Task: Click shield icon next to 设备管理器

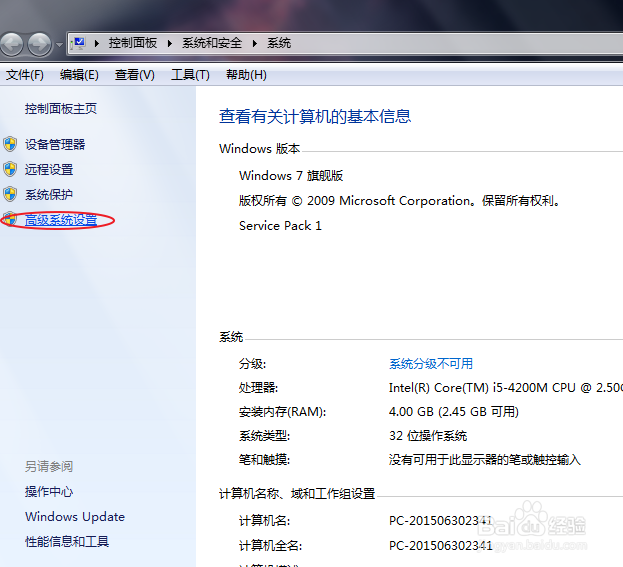Action: pyautogui.click(x=10, y=144)
